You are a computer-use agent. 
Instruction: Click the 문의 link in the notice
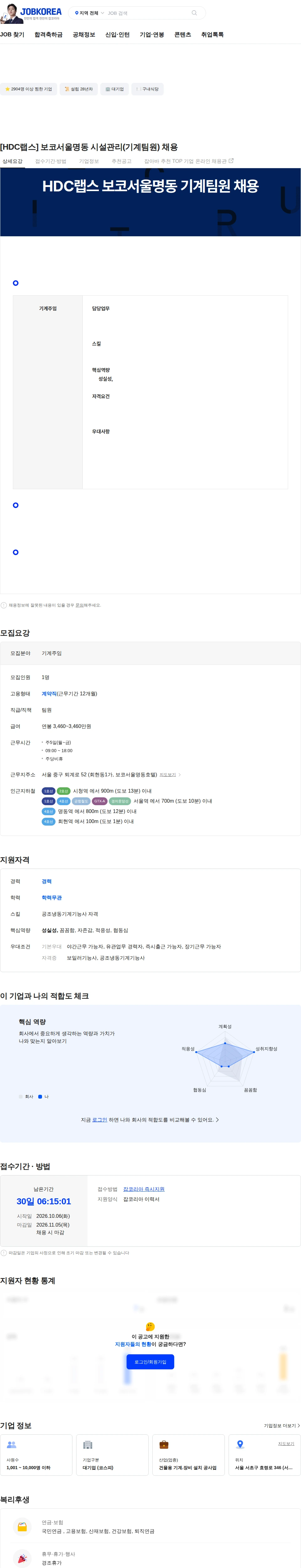tap(79, 605)
